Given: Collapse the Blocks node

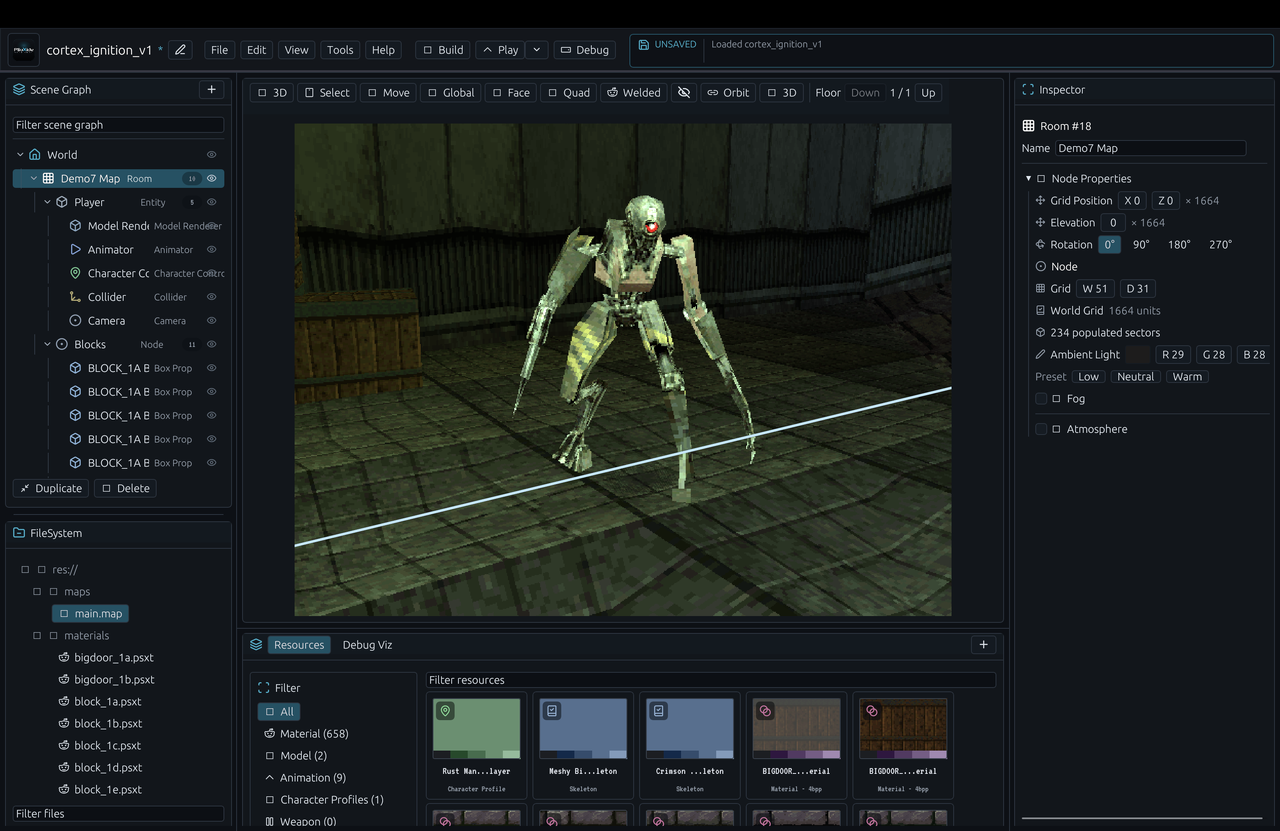Looking at the screenshot, I should click(47, 344).
